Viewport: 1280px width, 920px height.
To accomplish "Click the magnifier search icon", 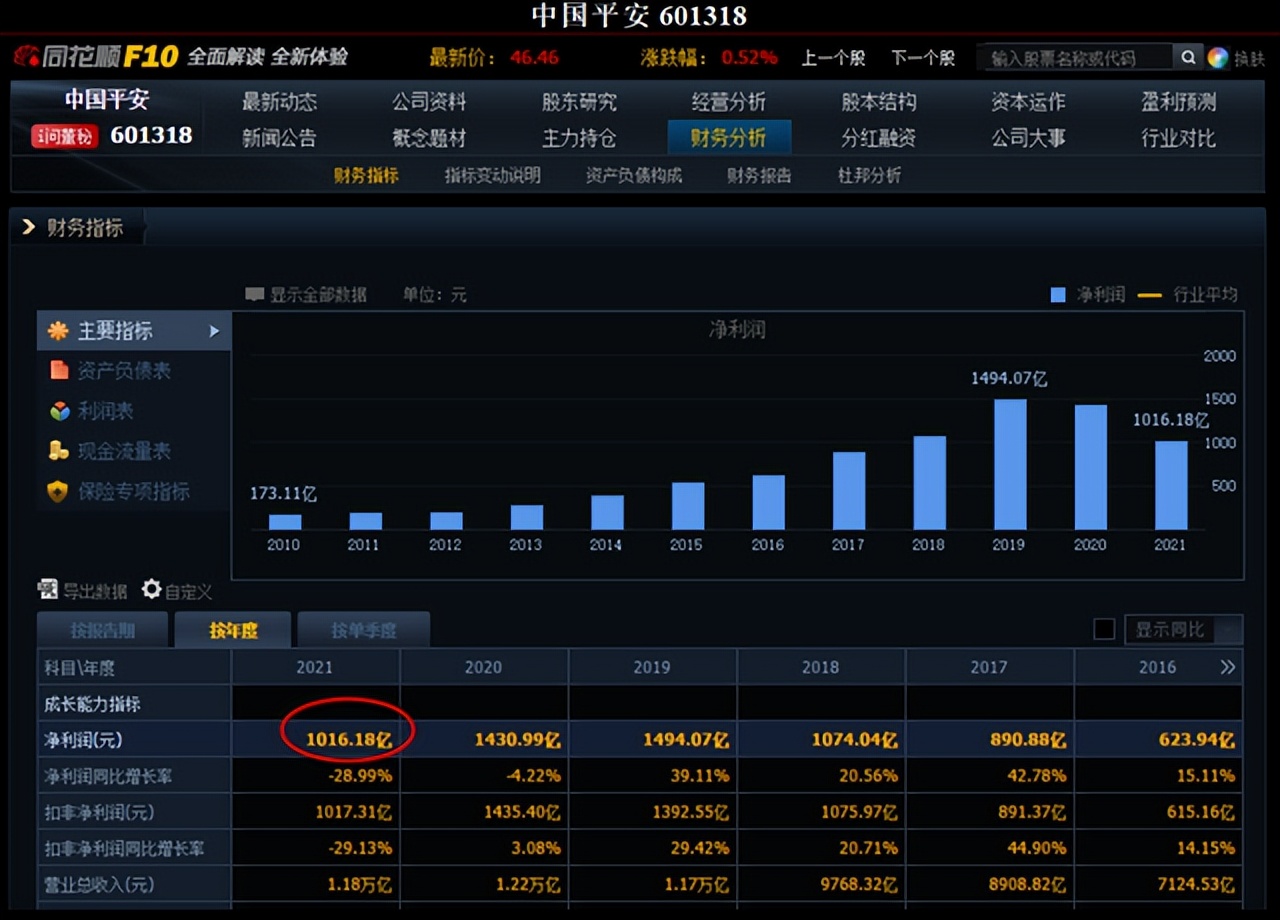I will coord(1189,57).
